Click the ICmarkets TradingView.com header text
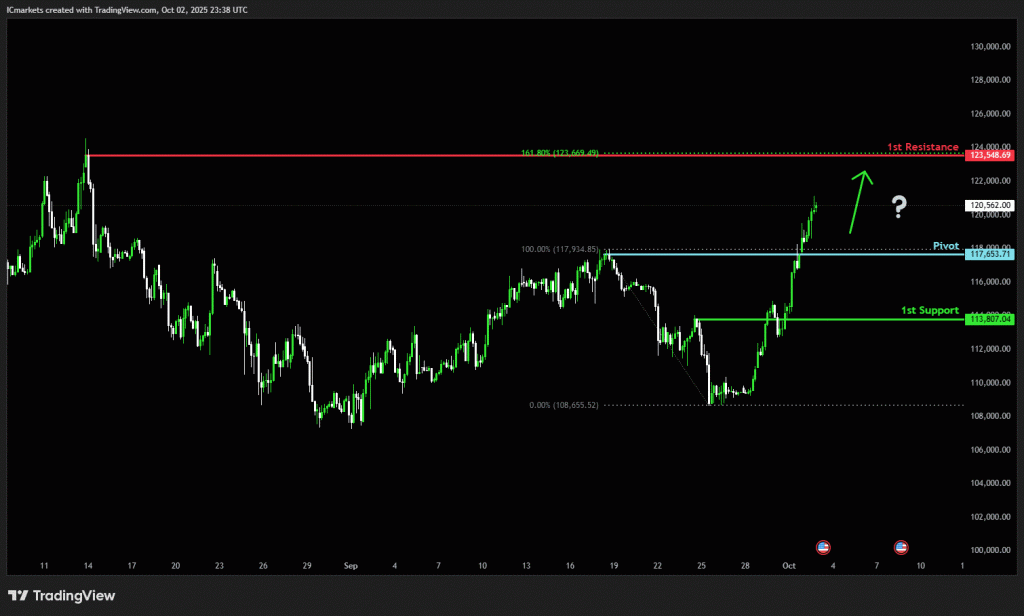The height and width of the screenshot is (616, 1024). point(127,9)
